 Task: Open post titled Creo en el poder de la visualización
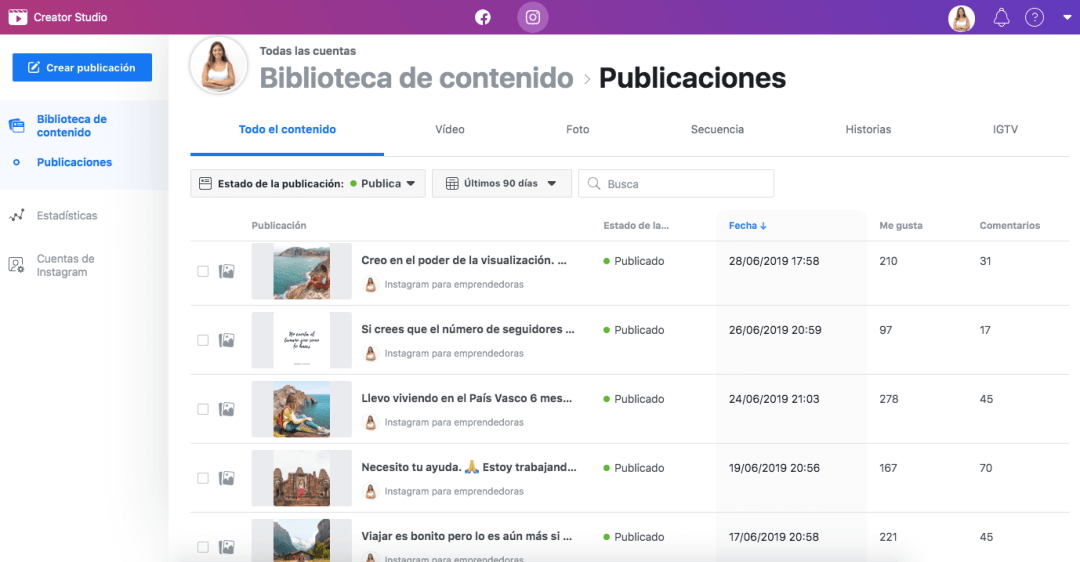click(x=464, y=260)
